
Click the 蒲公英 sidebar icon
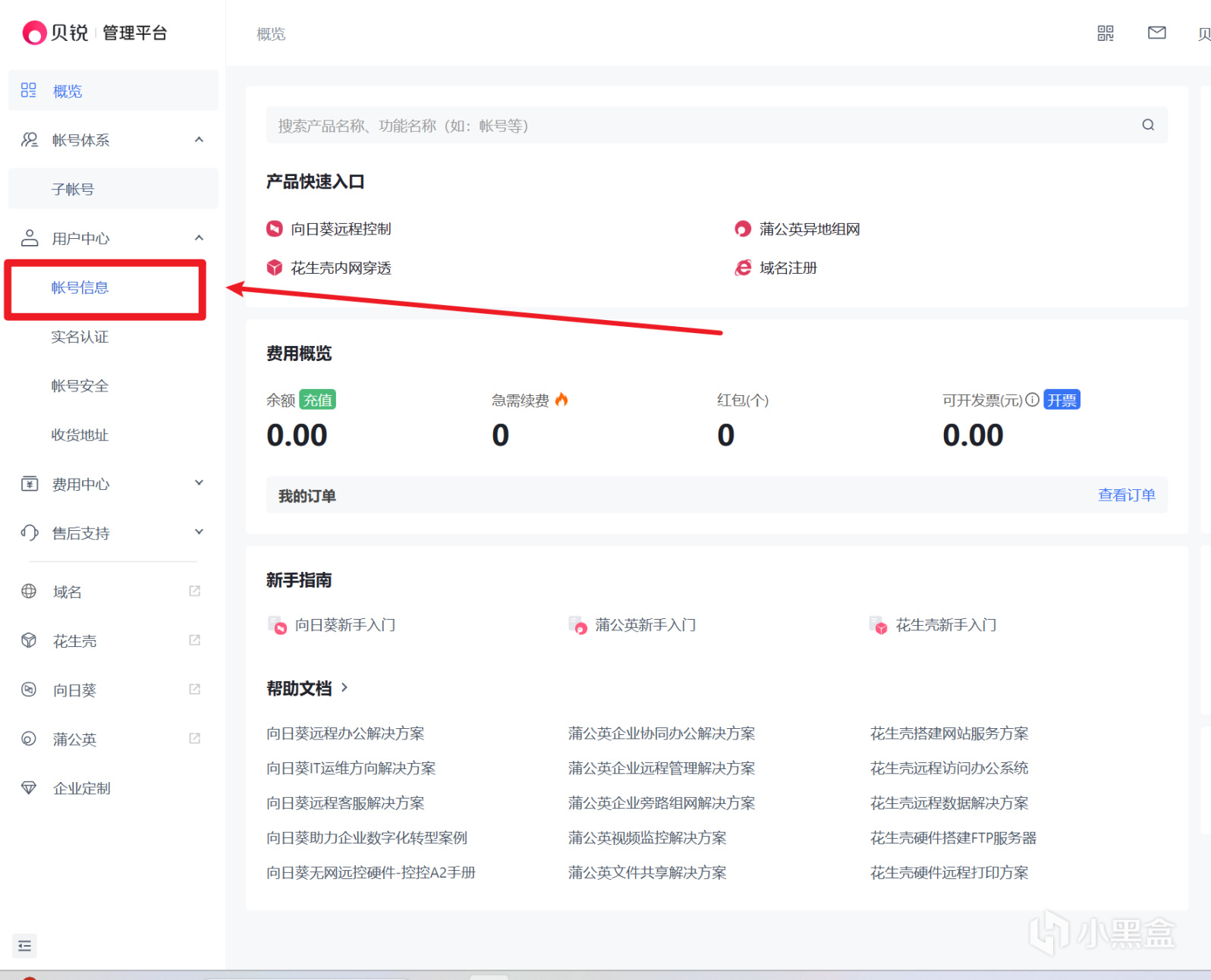(x=29, y=739)
